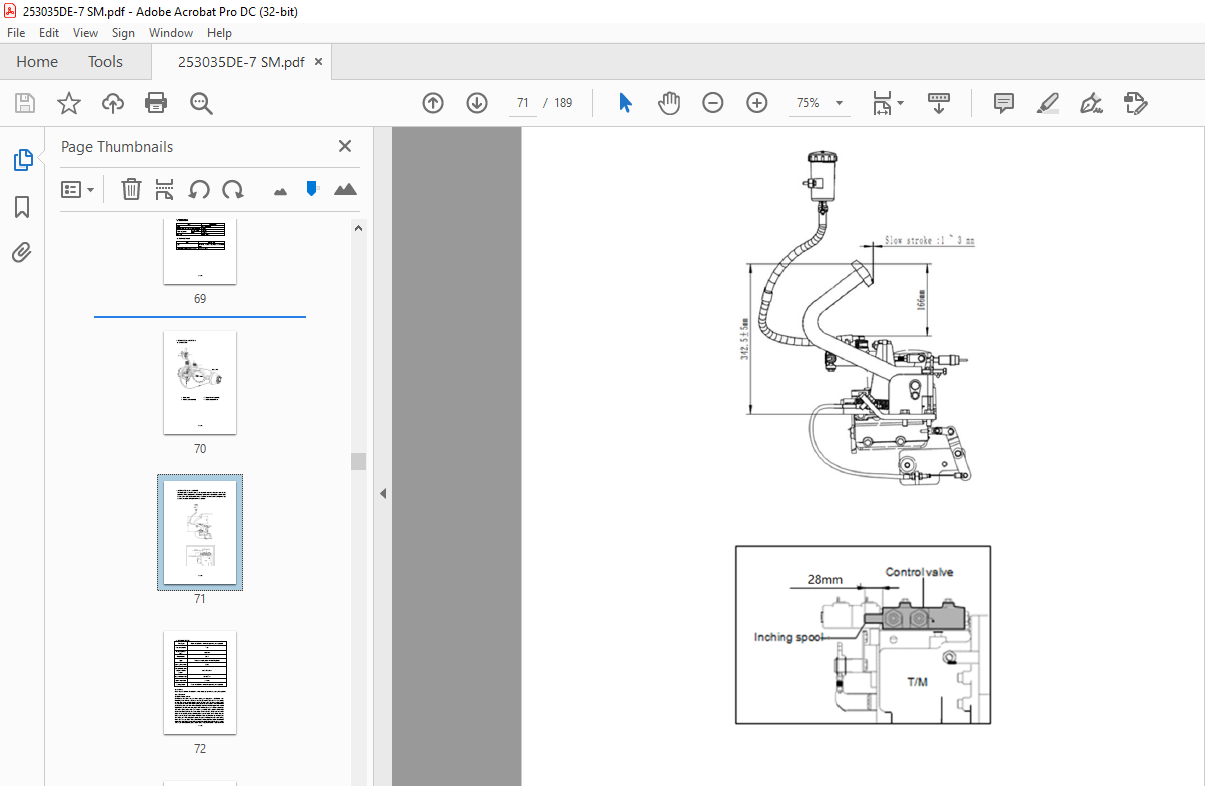This screenshot has height=786, width=1205.
Task: Go to the next page
Action: [x=477, y=103]
